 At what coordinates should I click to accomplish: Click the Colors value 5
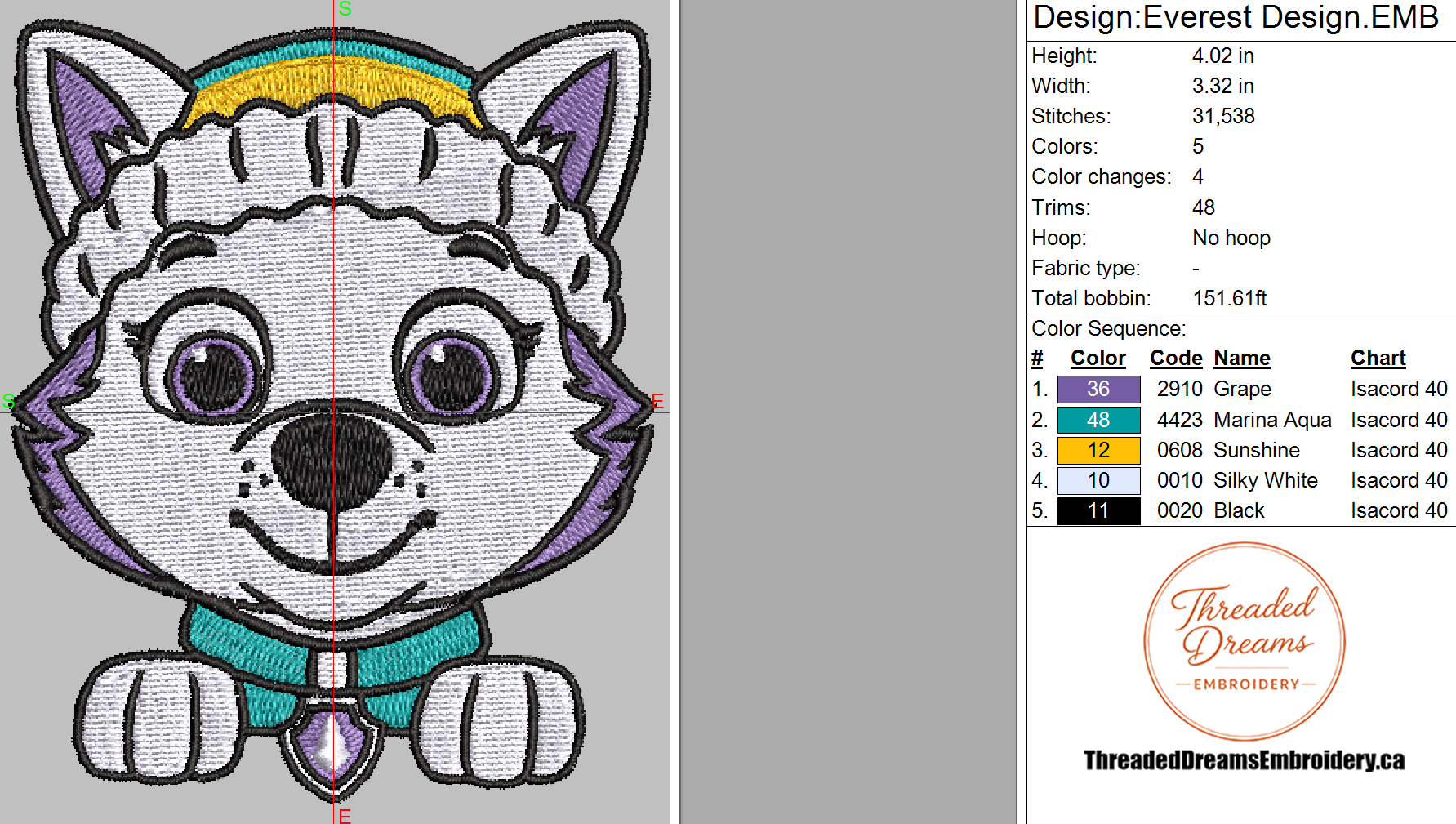tap(1198, 146)
